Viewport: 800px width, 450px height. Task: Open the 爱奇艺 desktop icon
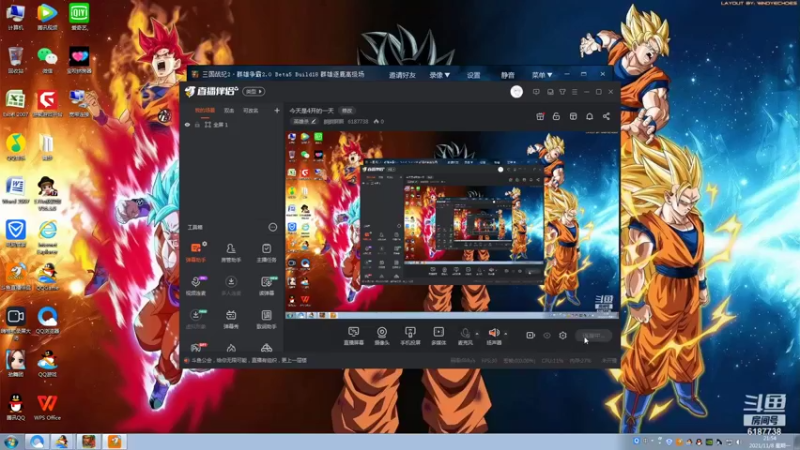click(79, 17)
